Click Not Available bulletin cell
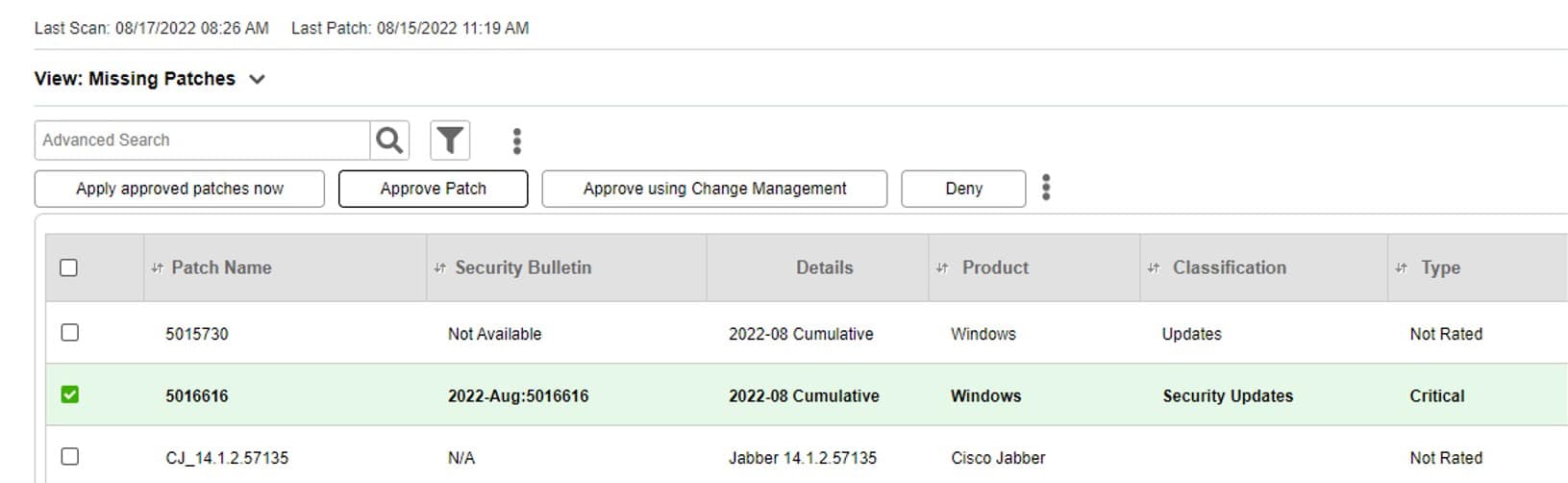This screenshot has width=1568, height=483. coord(494,334)
